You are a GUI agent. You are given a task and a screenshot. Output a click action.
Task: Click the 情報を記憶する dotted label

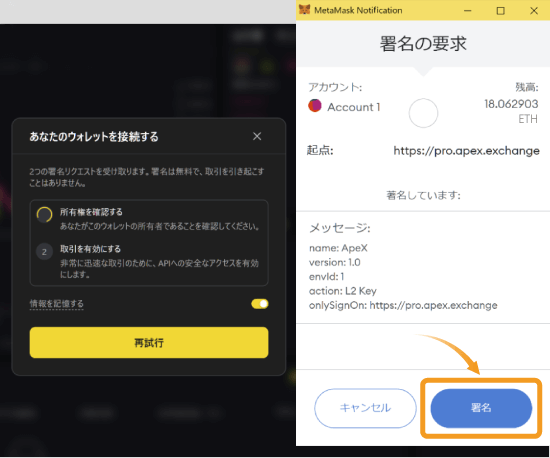point(56,304)
